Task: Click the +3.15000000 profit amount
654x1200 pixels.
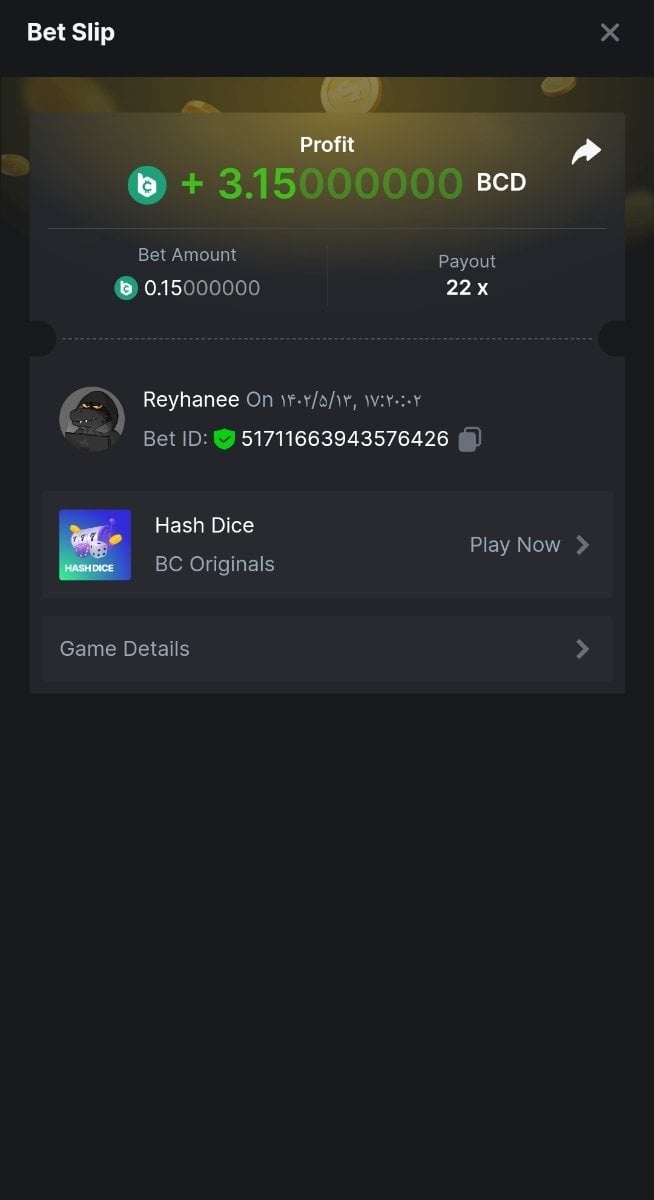Action: coord(322,184)
